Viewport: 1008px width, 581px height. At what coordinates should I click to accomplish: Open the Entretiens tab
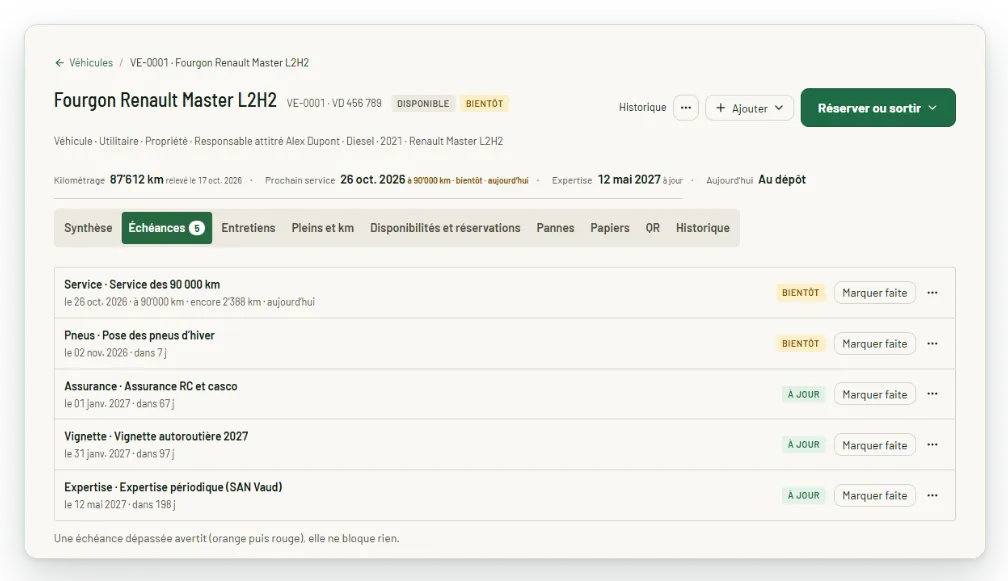[x=248, y=228]
